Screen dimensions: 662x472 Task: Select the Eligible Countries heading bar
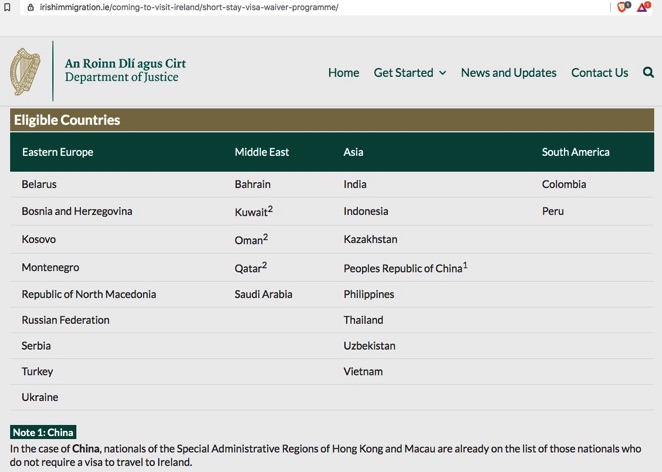click(x=332, y=120)
